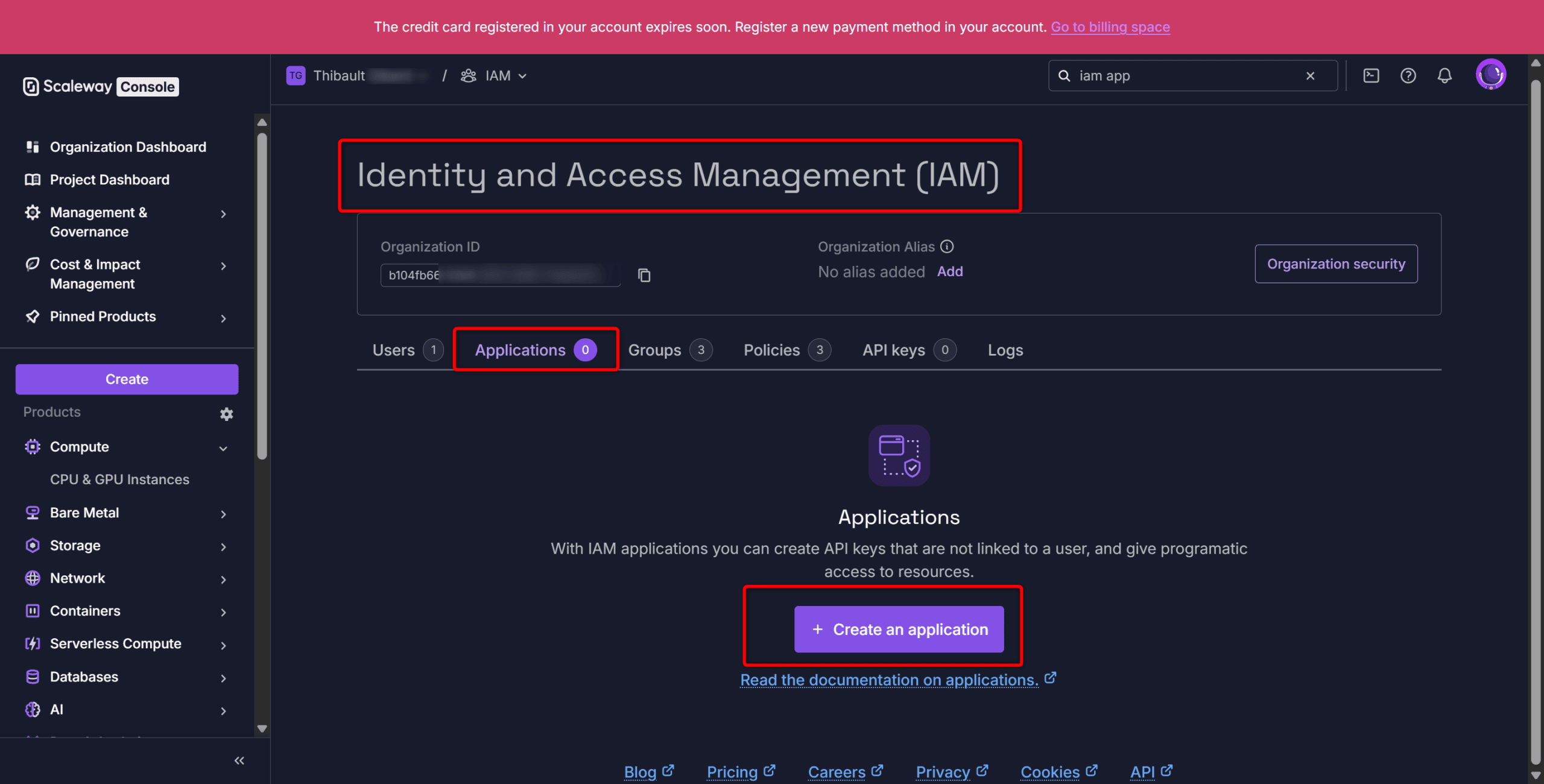Collapse the Compute products section
Screen dimensions: 1544x784
223,448
